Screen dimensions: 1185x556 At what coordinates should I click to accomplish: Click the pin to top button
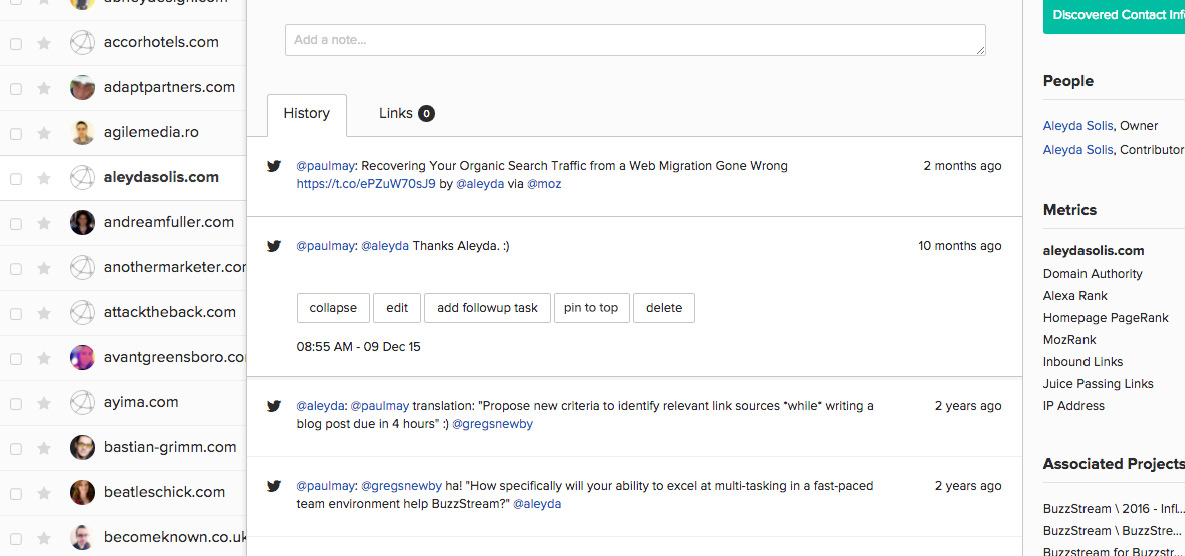click(x=590, y=308)
